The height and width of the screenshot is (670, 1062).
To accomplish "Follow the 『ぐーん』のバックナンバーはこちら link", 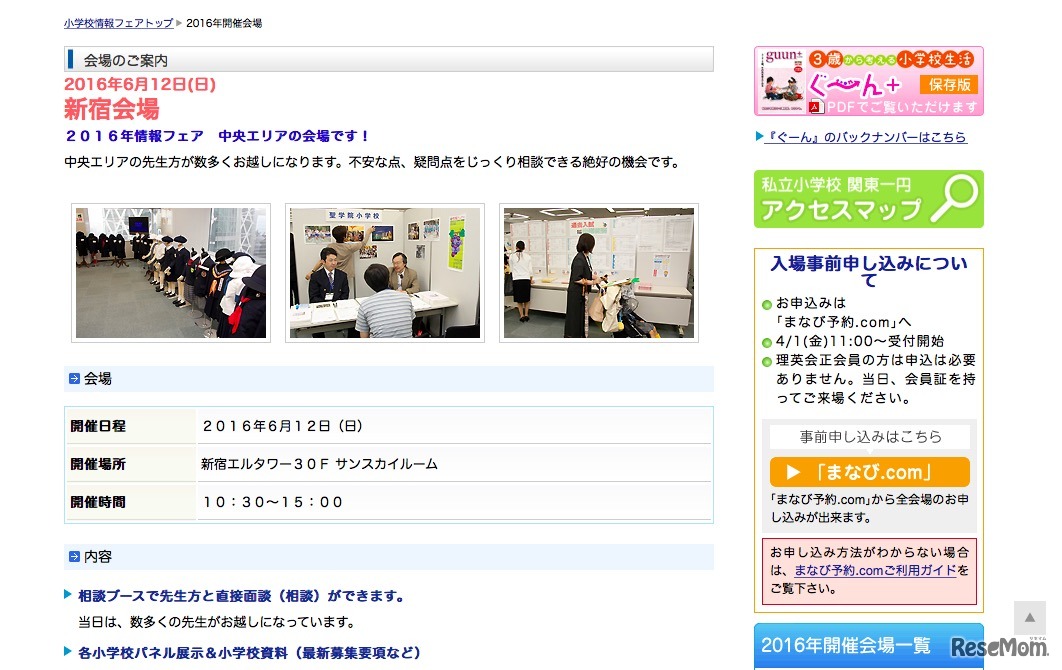I will click(x=865, y=137).
